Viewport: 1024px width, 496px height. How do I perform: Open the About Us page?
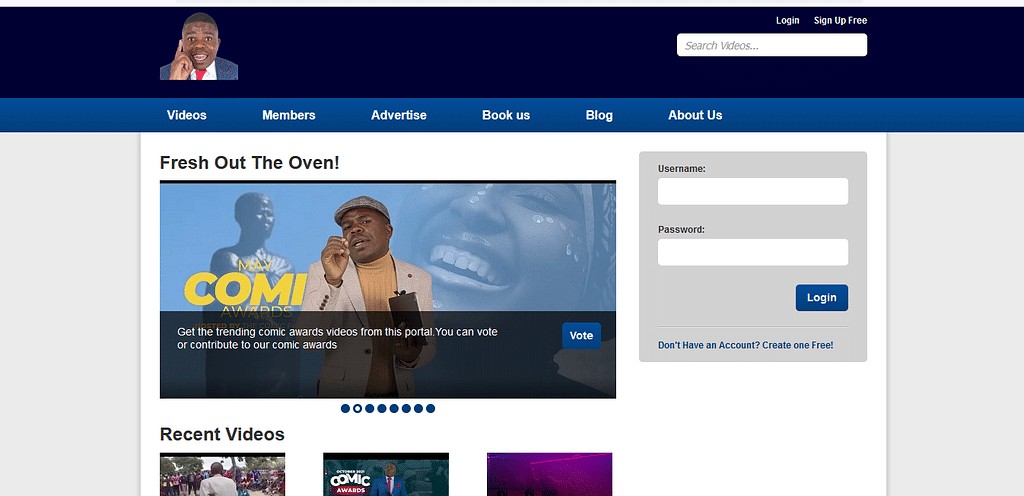695,115
